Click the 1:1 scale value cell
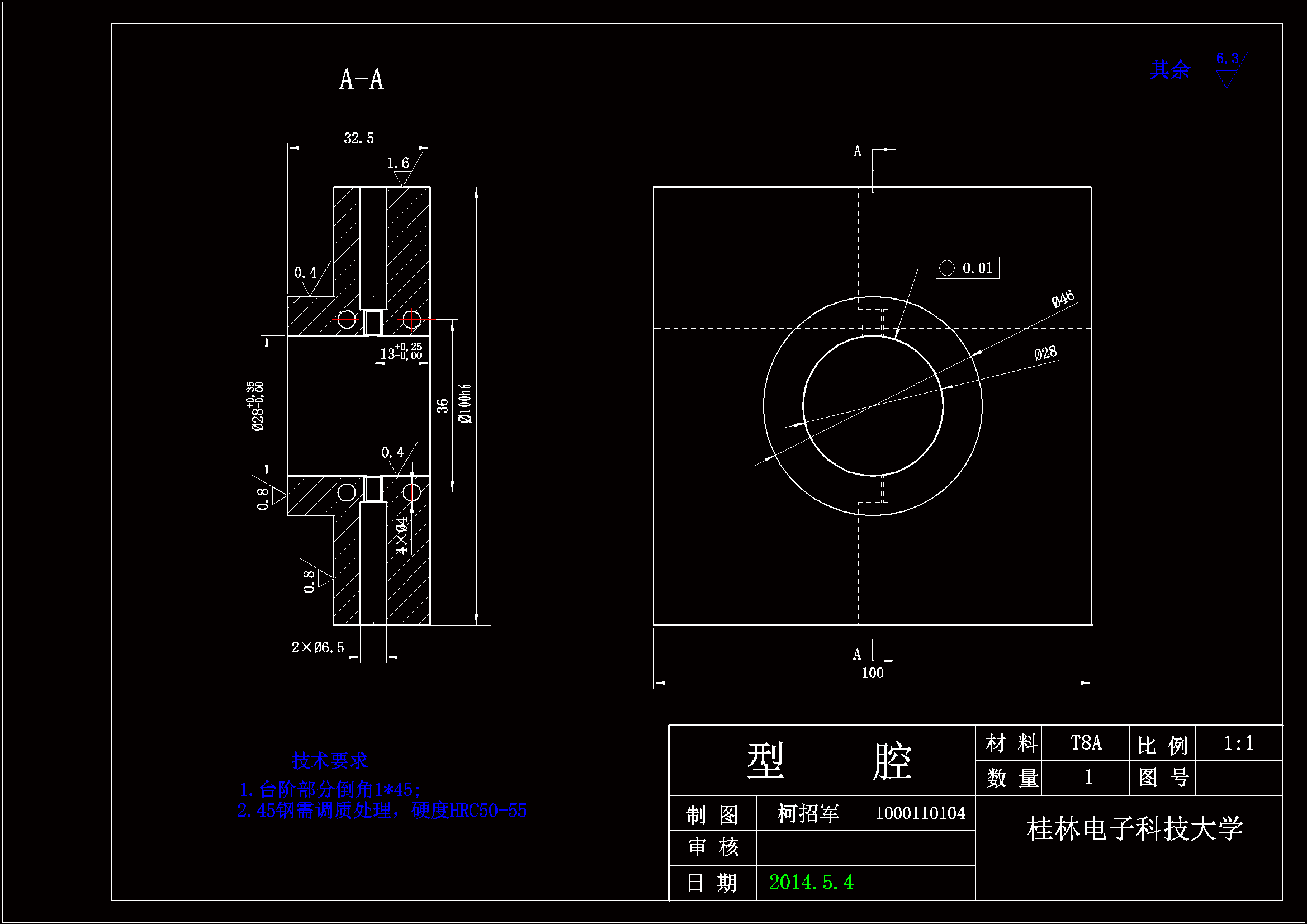Viewport: 1307px width, 924px height. click(x=1238, y=743)
